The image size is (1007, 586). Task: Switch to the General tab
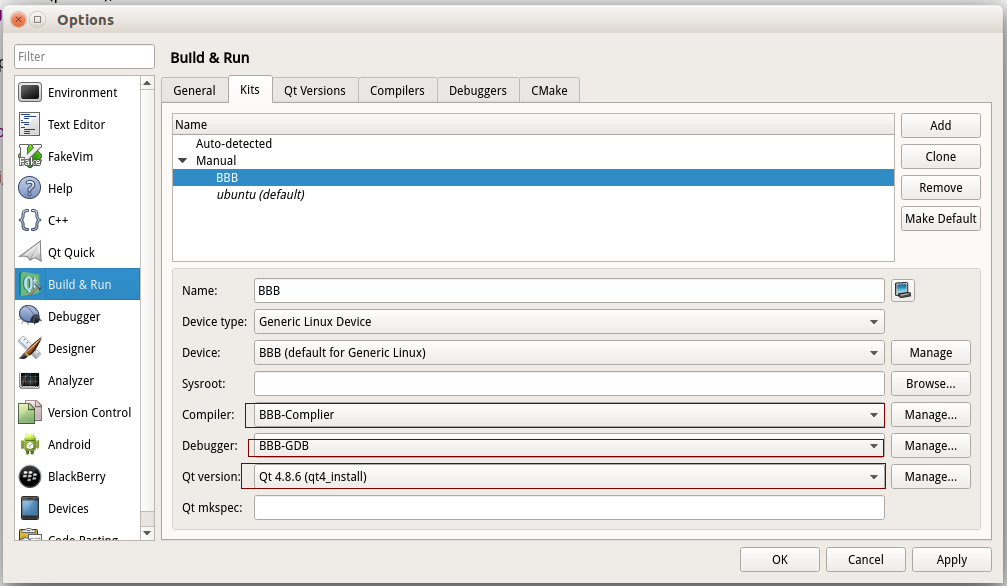(x=195, y=91)
